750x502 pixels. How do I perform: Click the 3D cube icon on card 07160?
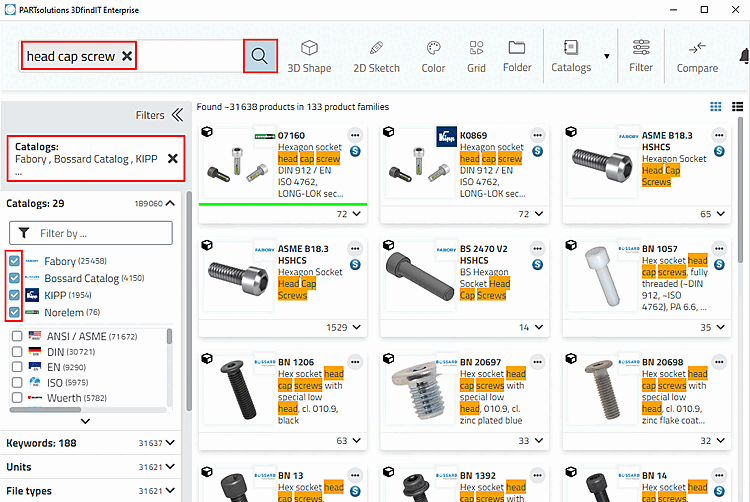(207, 131)
